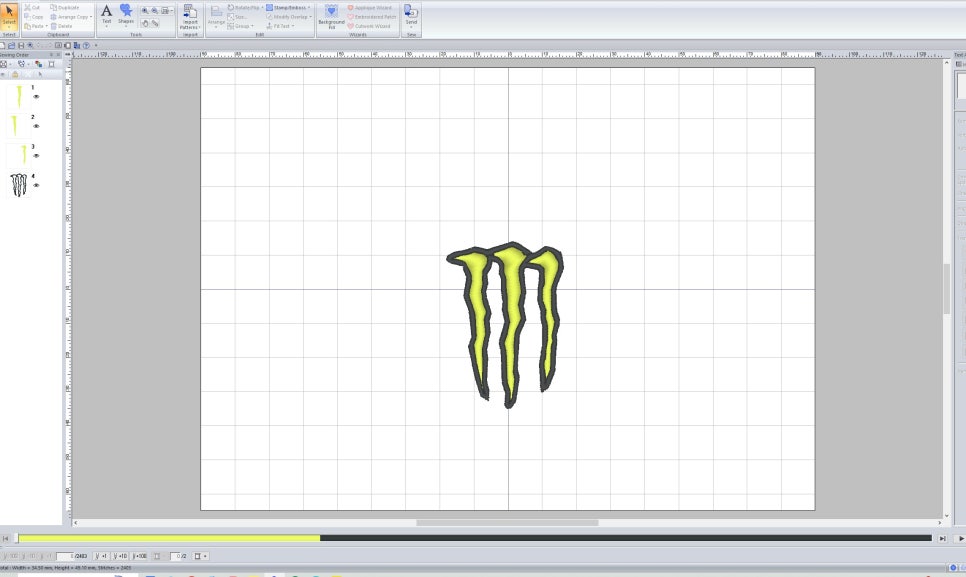The image size is (966, 577).
Task: Click the Zoom Out magnifier icon
Action: click(155, 11)
